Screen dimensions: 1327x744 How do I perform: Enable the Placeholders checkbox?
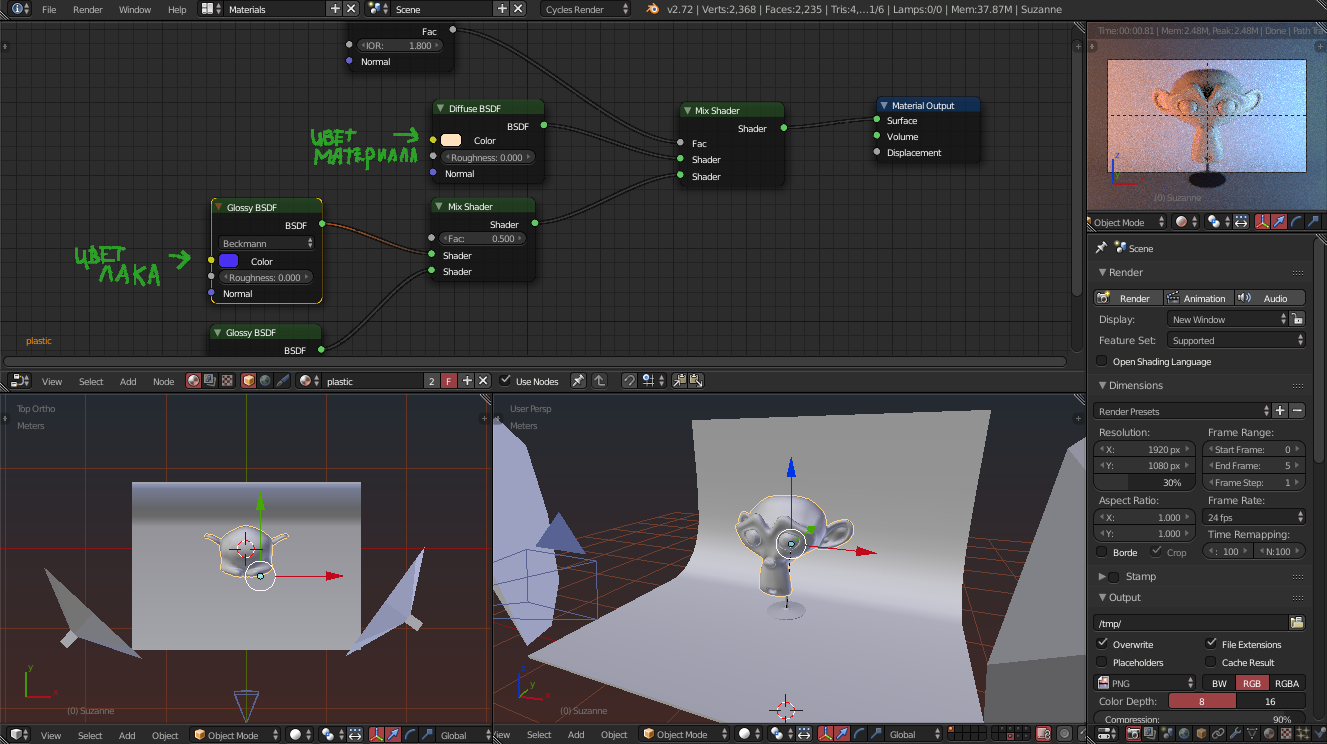[1103, 662]
